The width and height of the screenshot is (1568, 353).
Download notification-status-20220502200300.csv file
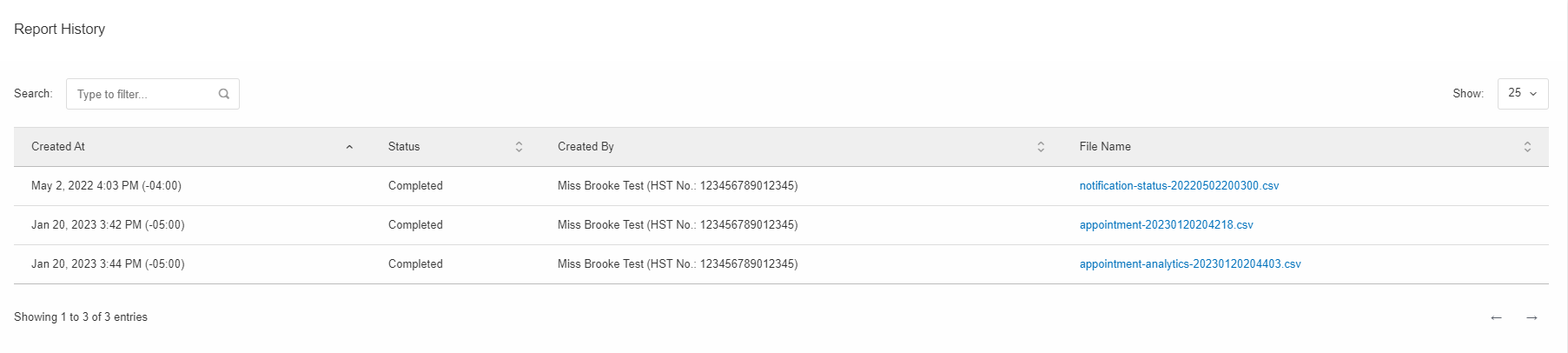pos(1179,186)
